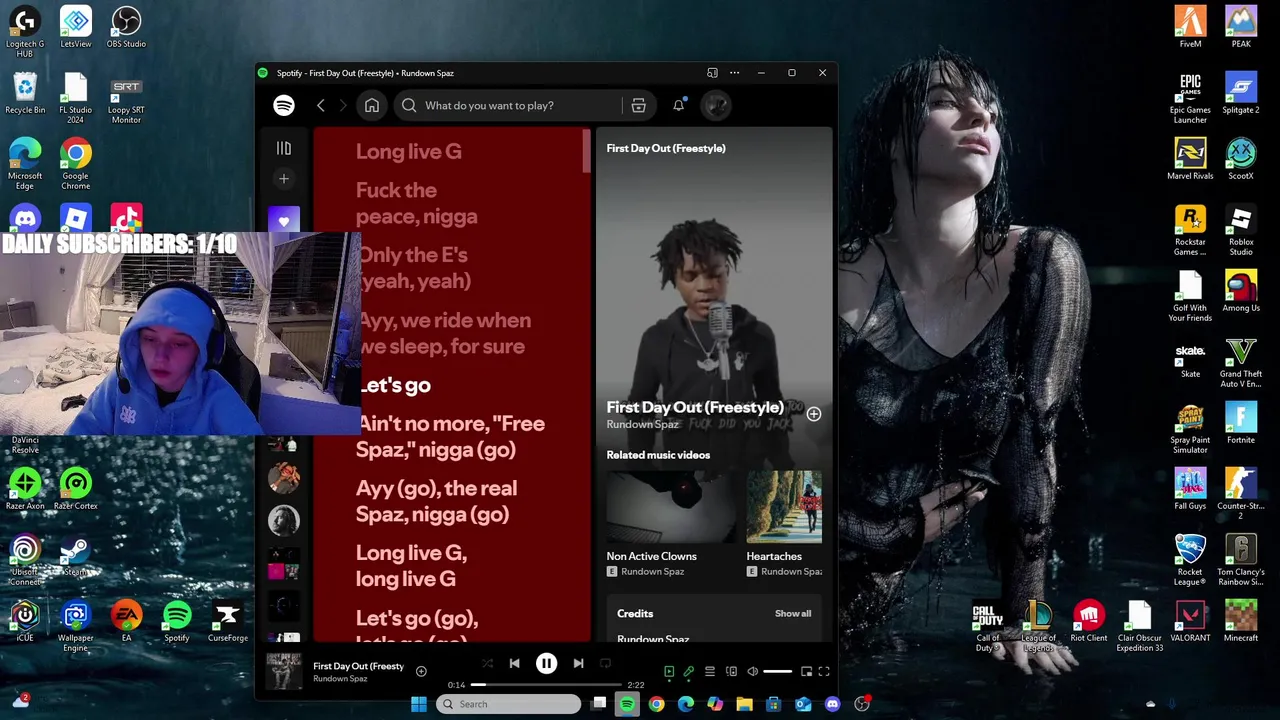Skip to the previous track
The height and width of the screenshot is (720, 1280).
pyautogui.click(x=514, y=663)
